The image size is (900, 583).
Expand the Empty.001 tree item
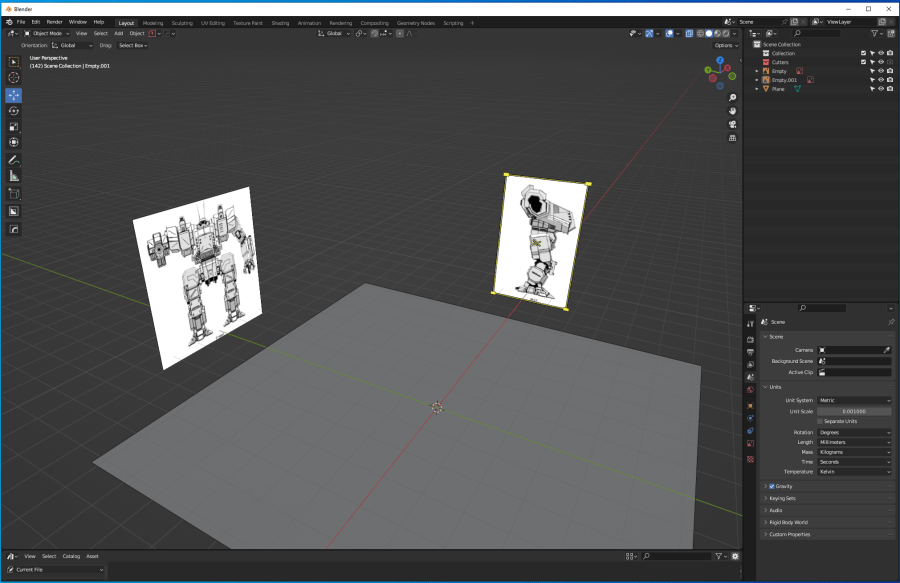757,80
